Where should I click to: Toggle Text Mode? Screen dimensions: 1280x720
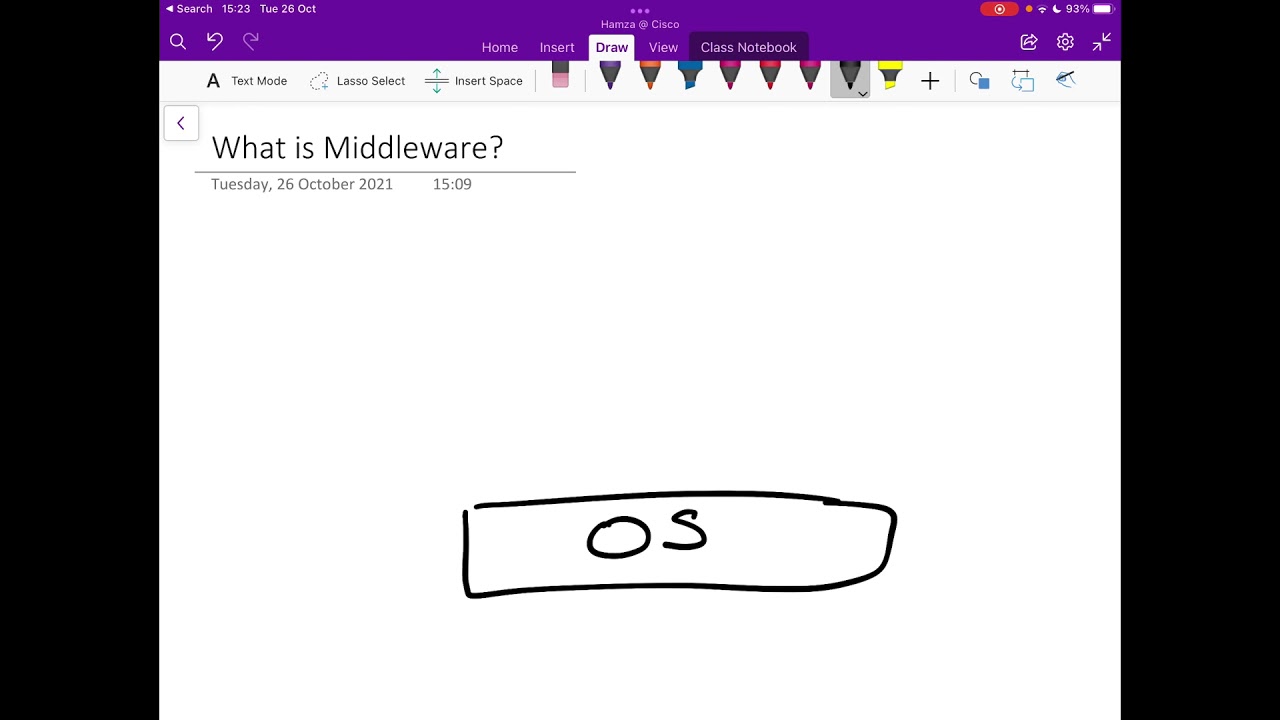click(246, 81)
